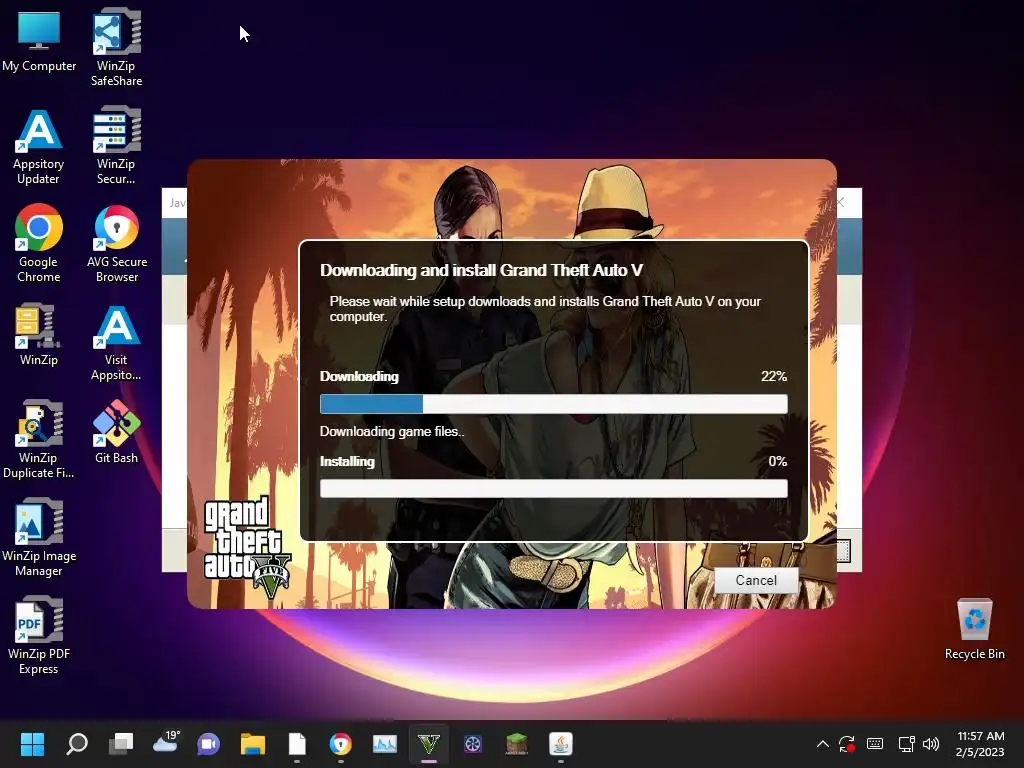Open Visit Appsitory shortcut
This screenshot has height=768, width=1024.
[x=116, y=342]
